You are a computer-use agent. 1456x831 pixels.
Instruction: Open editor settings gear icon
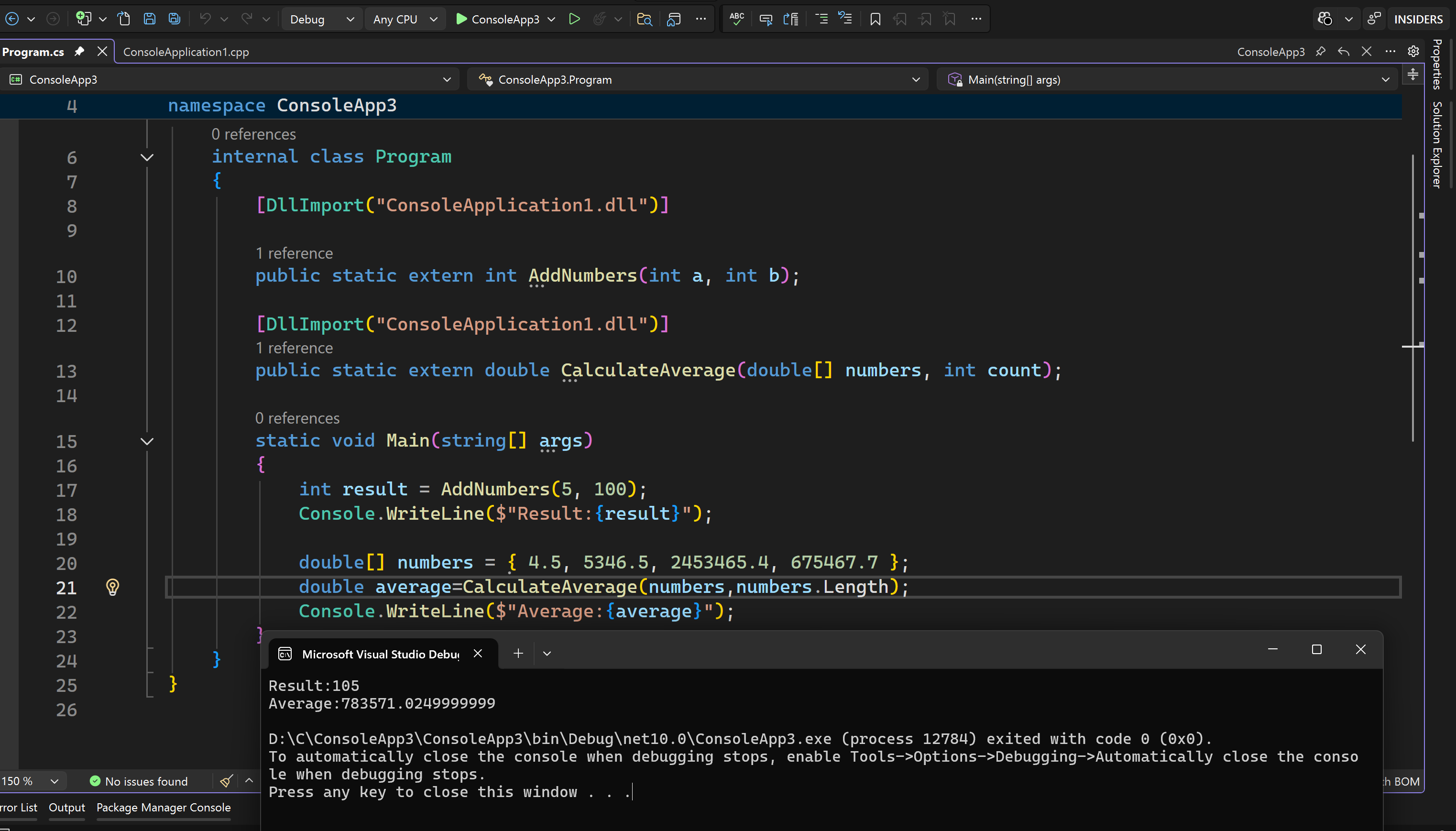(x=1412, y=51)
